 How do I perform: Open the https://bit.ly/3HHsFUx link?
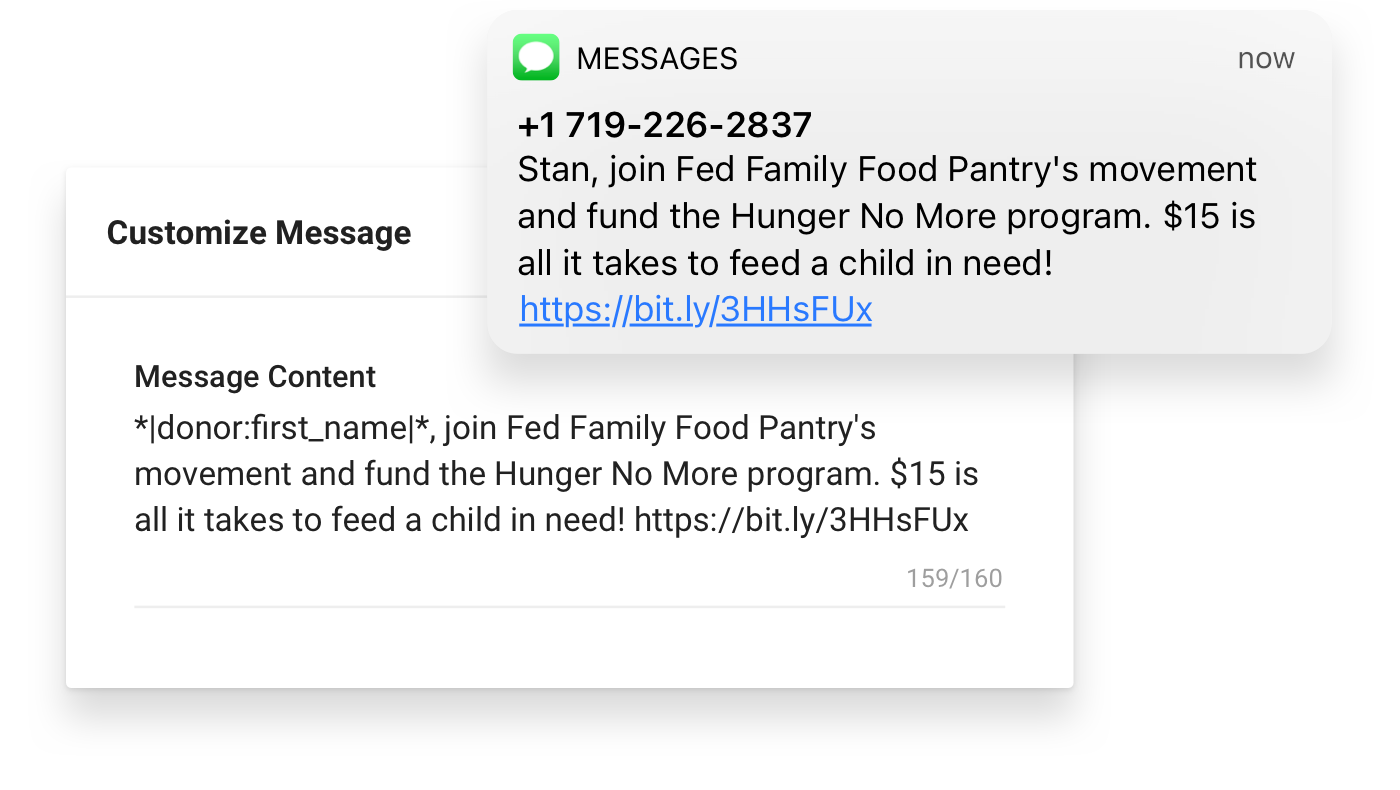(694, 309)
